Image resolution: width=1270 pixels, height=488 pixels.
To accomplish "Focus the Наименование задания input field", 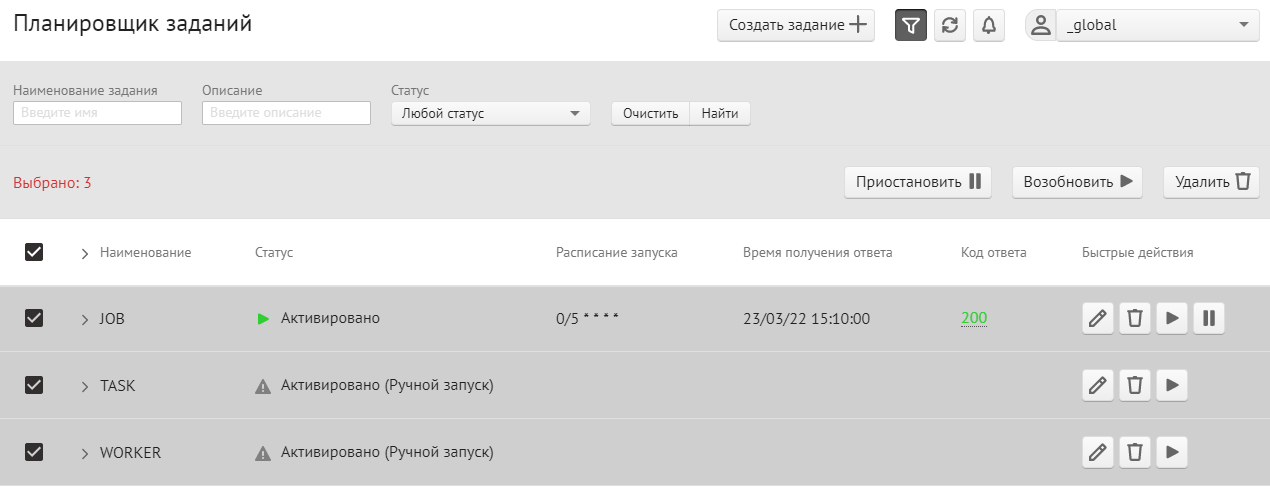I will pos(97,113).
